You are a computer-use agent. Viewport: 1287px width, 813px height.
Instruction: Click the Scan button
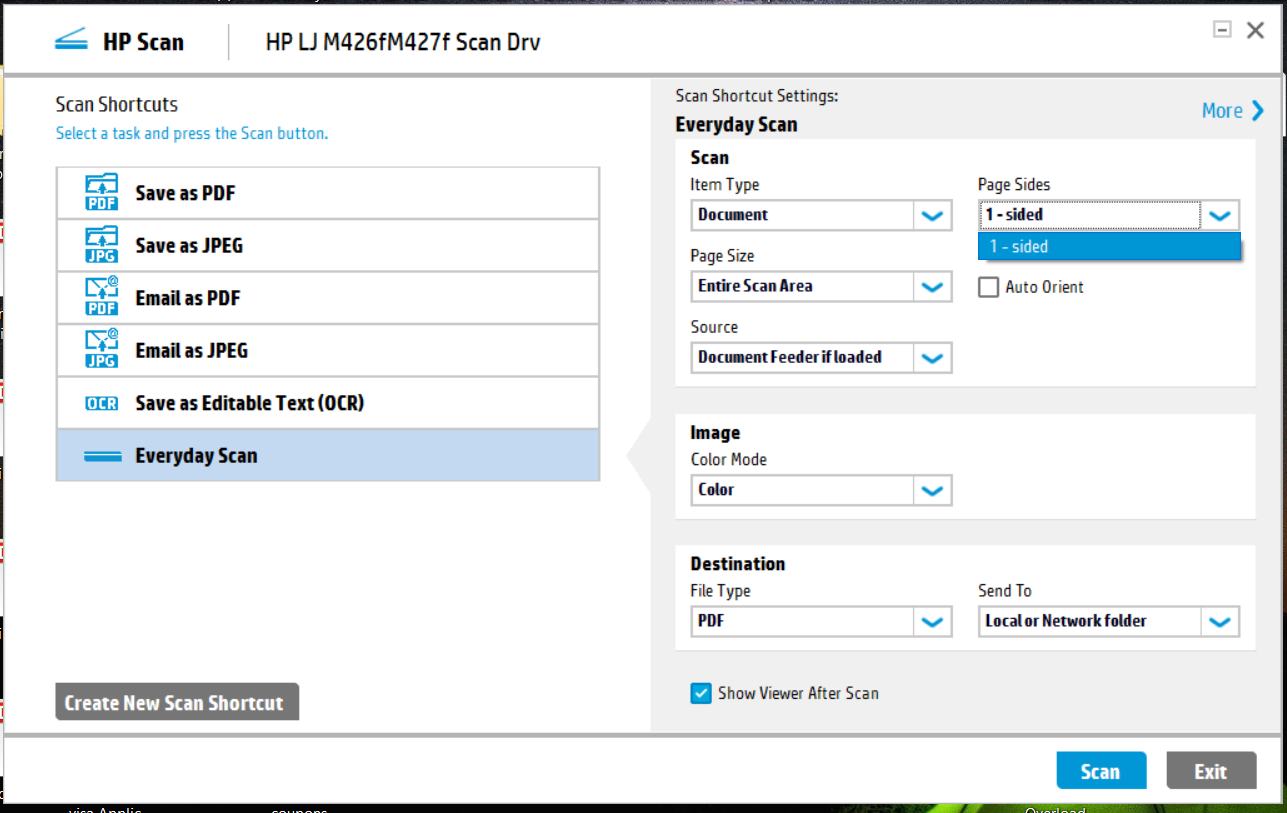[x=1100, y=771]
